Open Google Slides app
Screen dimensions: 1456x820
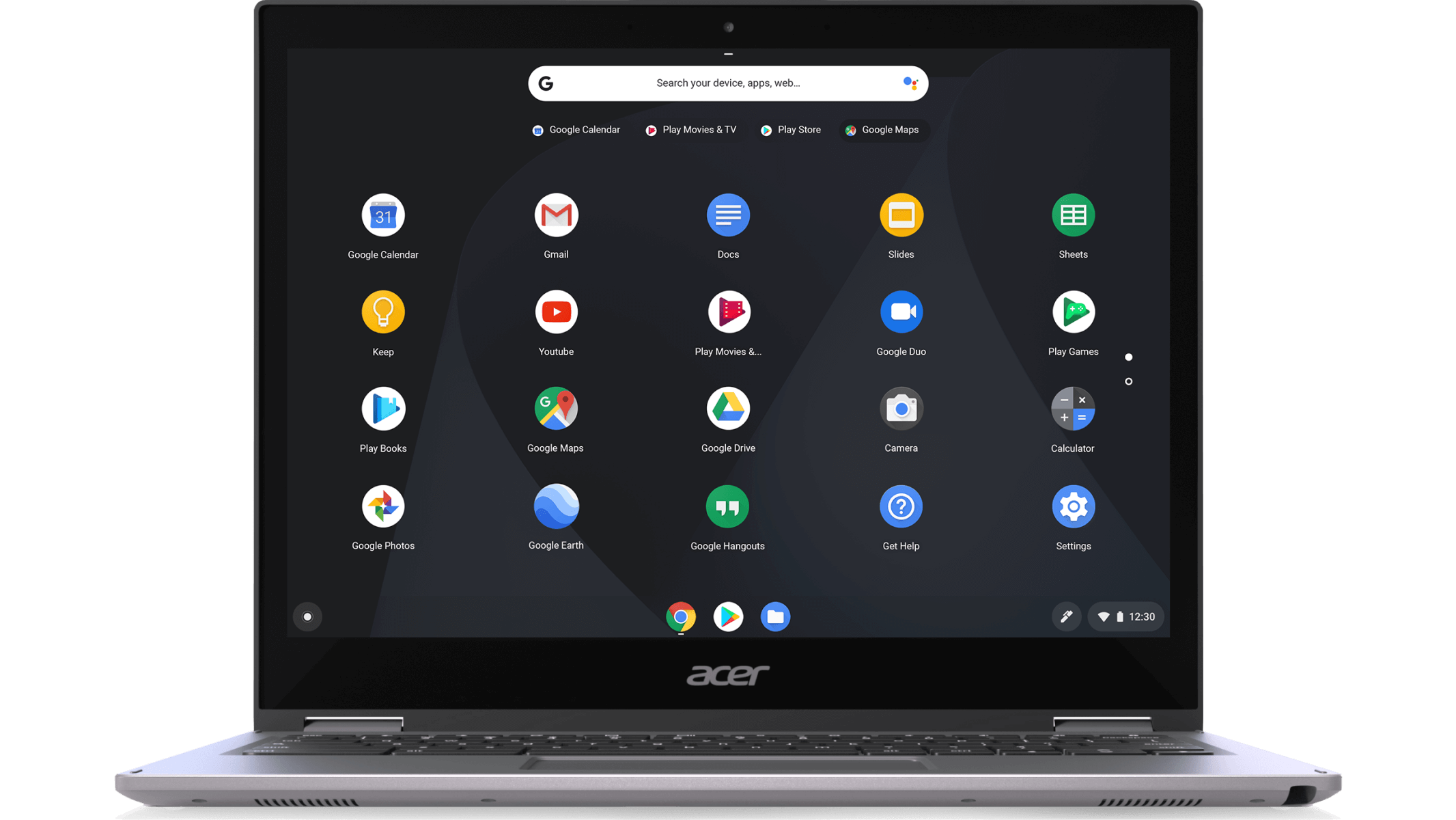[900, 214]
